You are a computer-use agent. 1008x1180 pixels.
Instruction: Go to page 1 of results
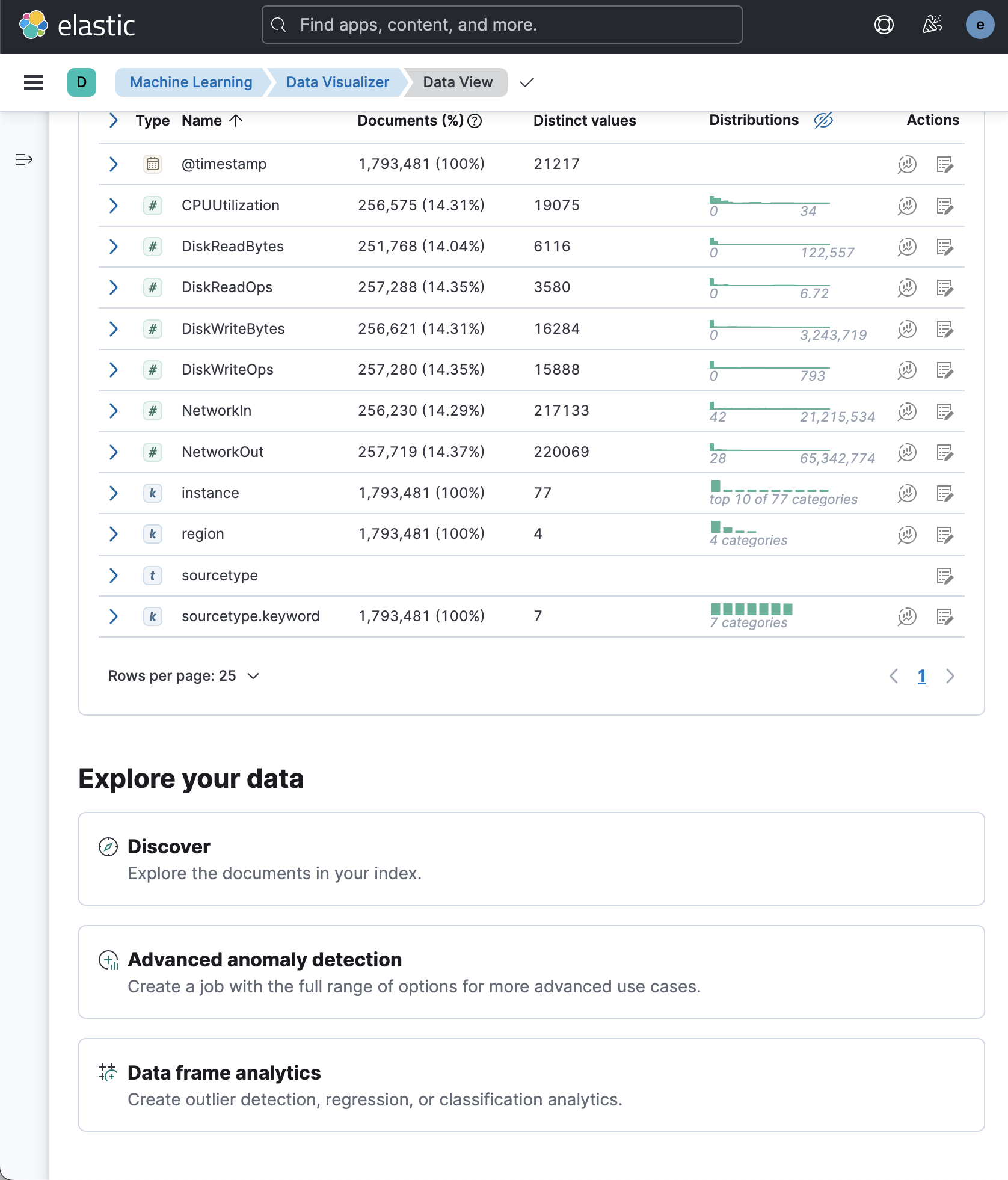point(921,676)
